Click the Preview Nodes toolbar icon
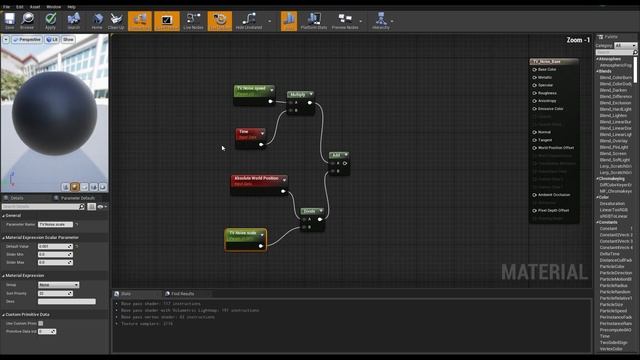Viewport: 640px width, 360px height. (345, 20)
